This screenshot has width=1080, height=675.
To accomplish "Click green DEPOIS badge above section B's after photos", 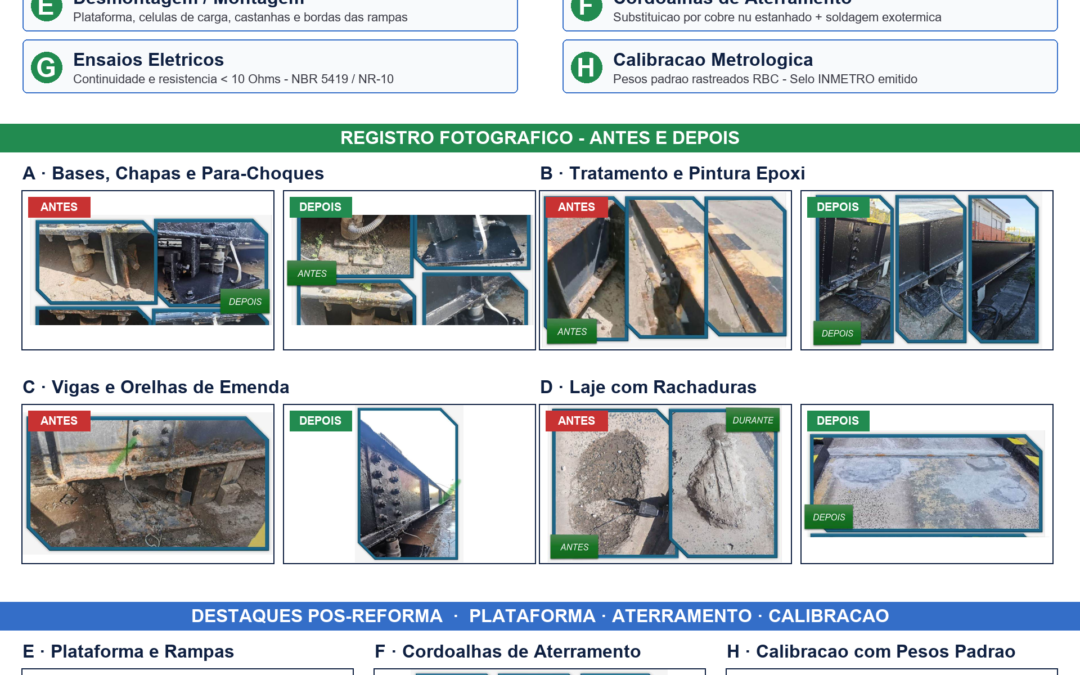I will coord(838,207).
